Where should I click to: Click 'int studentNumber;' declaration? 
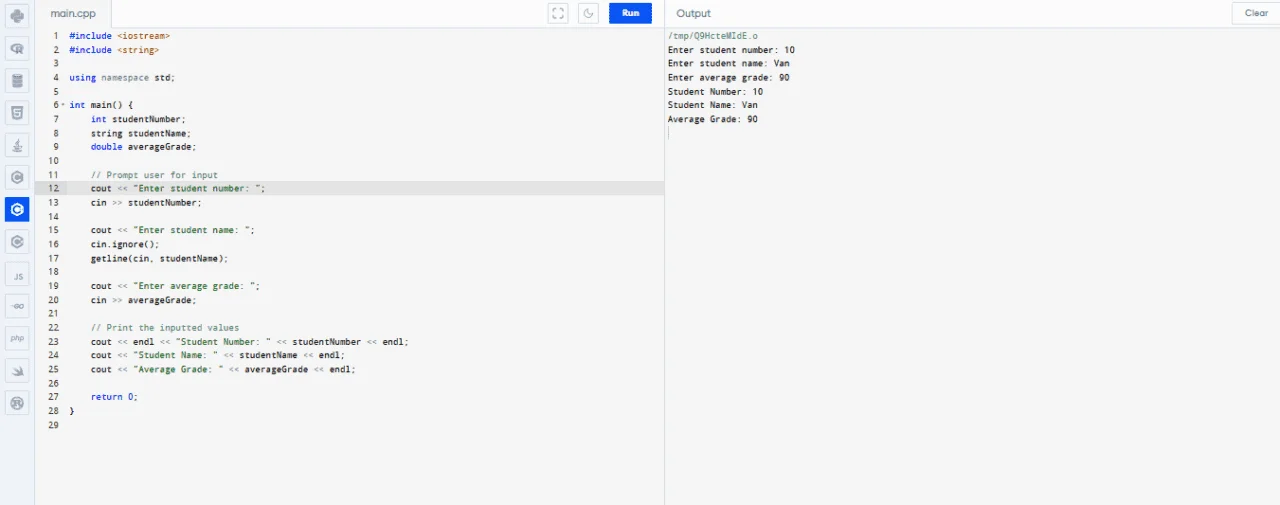138,119
